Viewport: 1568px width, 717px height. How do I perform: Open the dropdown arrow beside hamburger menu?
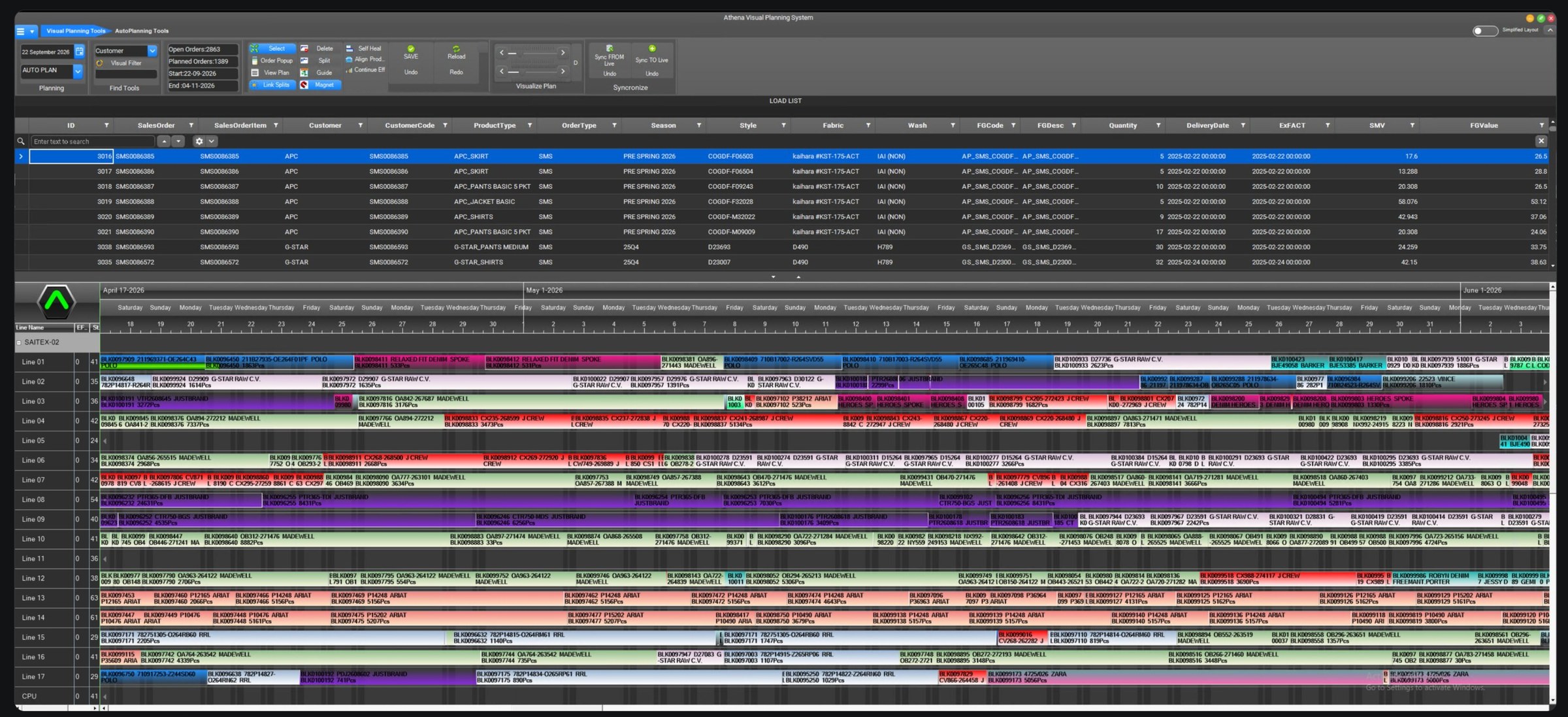[x=32, y=31]
